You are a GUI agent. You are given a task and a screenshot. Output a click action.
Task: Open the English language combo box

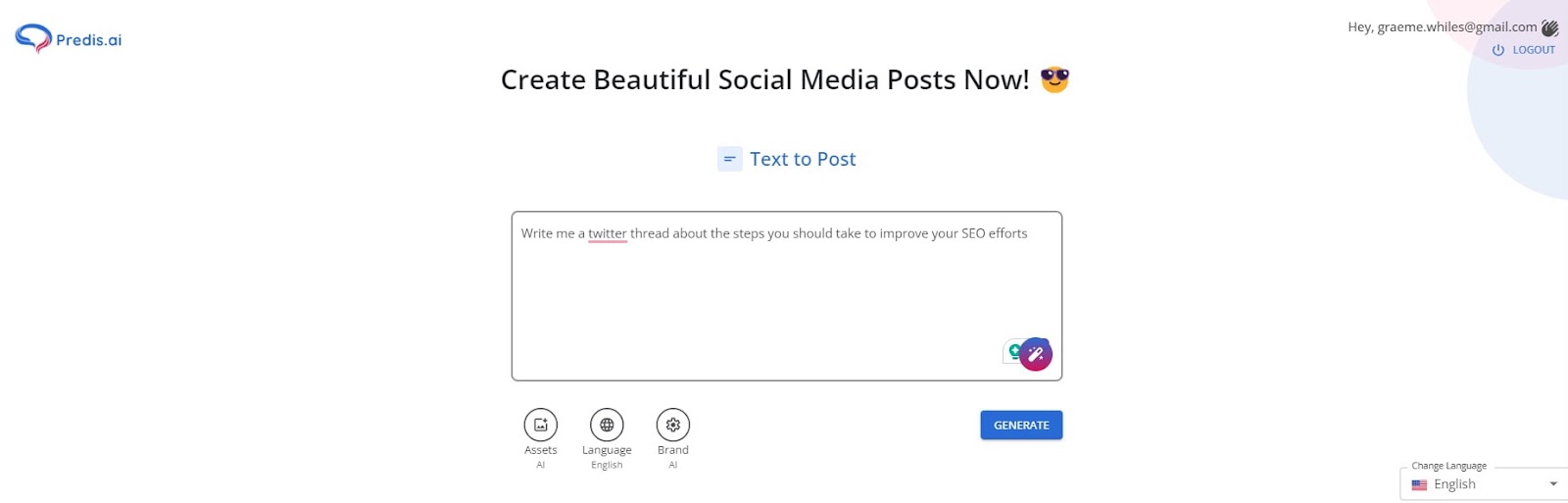[1483, 484]
